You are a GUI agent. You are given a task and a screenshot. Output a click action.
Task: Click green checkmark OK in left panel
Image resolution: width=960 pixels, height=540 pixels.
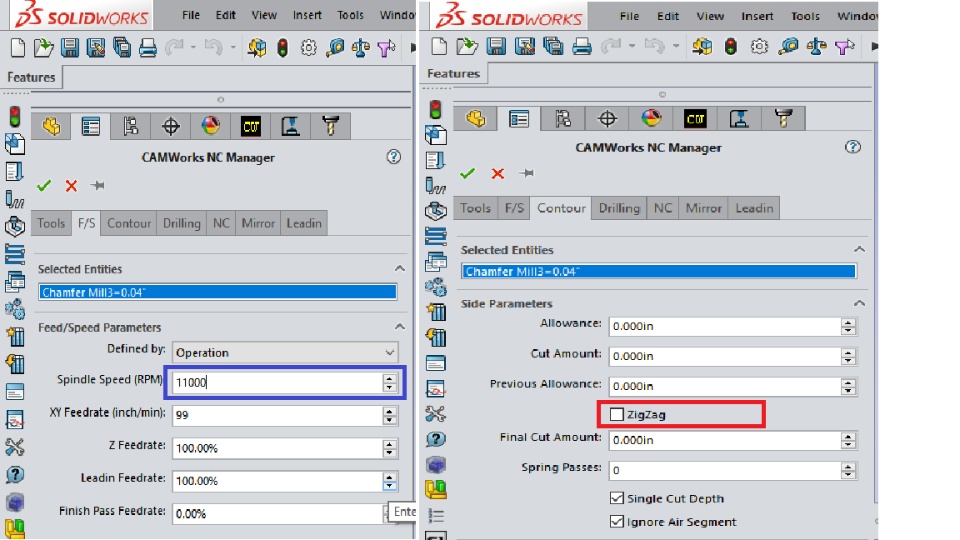point(43,186)
